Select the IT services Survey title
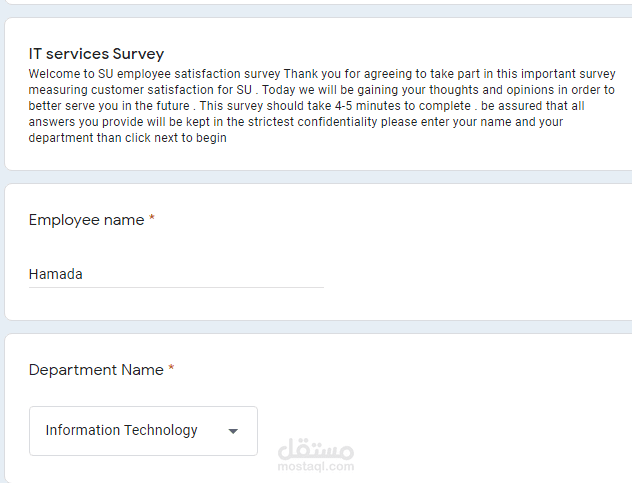 click(x=96, y=54)
